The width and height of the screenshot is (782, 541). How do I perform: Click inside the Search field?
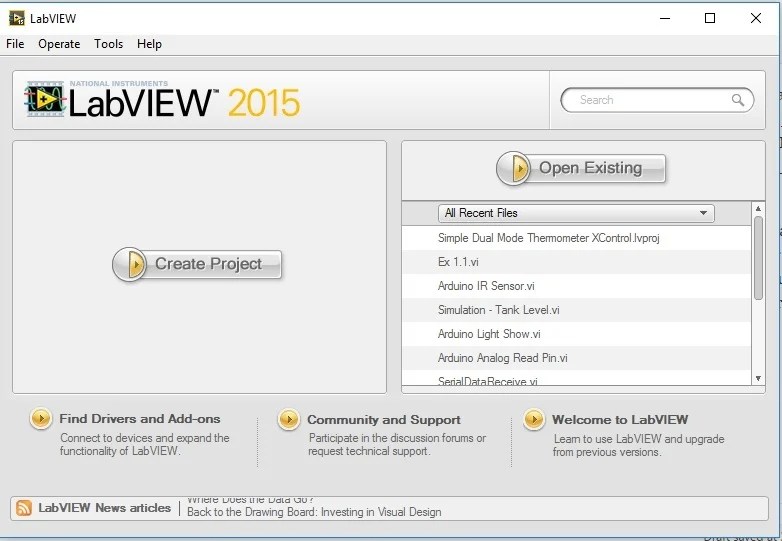pyautogui.click(x=657, y=100)
